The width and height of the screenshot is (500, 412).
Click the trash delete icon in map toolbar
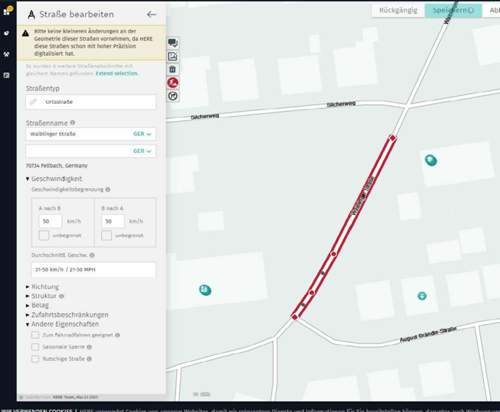coord(173,69)
